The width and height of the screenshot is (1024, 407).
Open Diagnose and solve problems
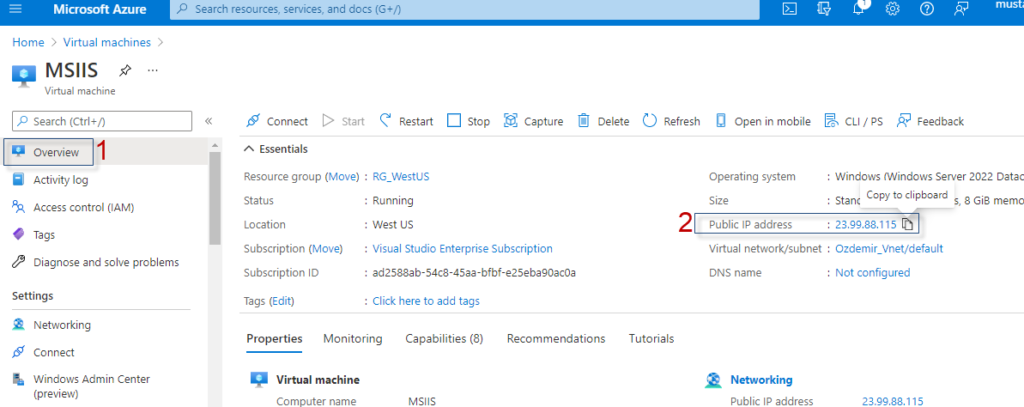[x=106, y=262]
